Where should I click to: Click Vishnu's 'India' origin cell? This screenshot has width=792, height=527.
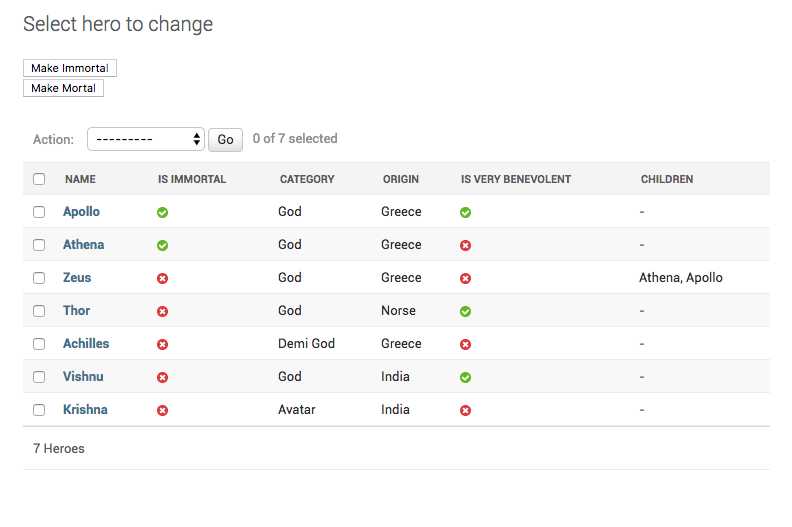[395, 376]
